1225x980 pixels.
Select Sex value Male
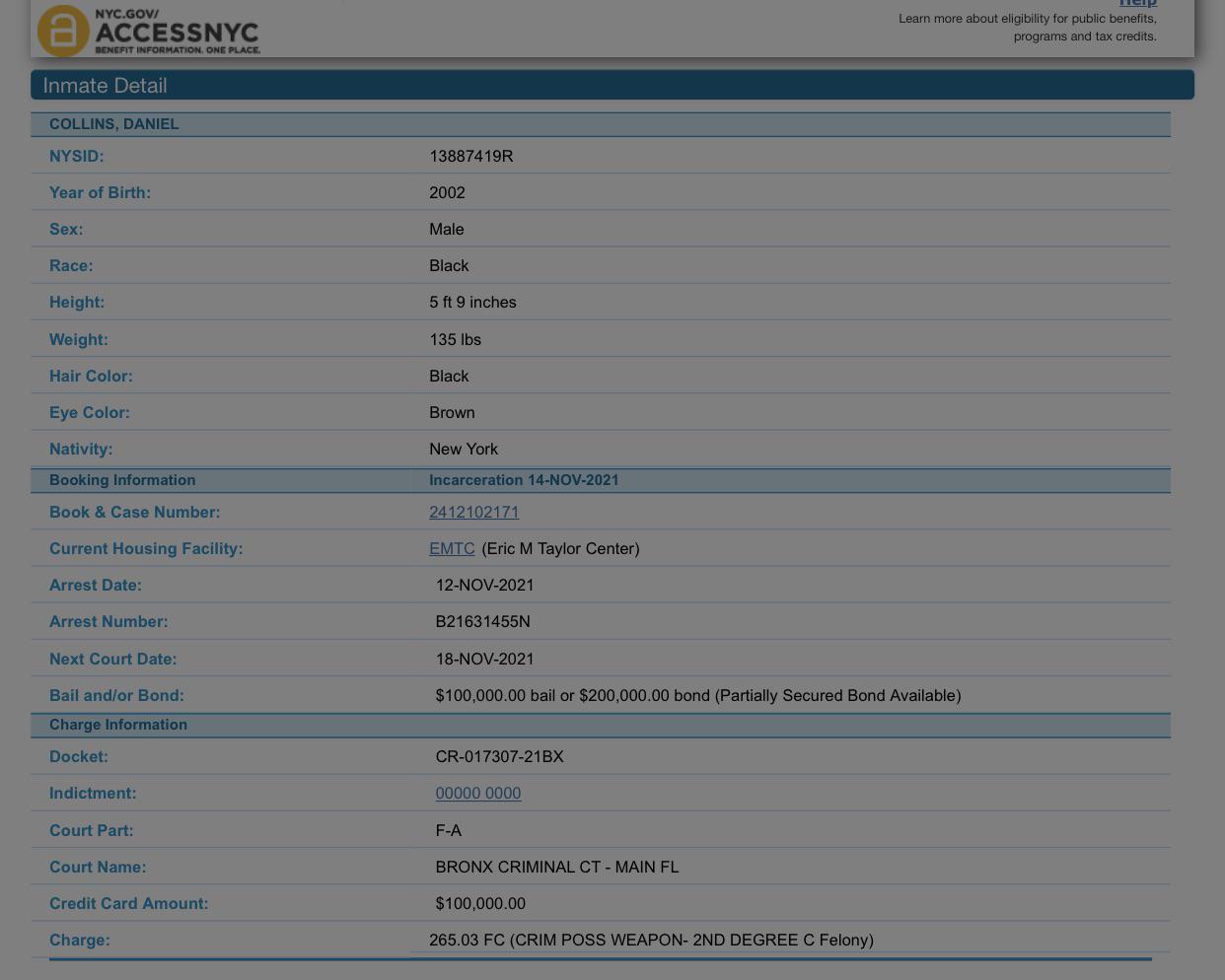coord(446,229)
